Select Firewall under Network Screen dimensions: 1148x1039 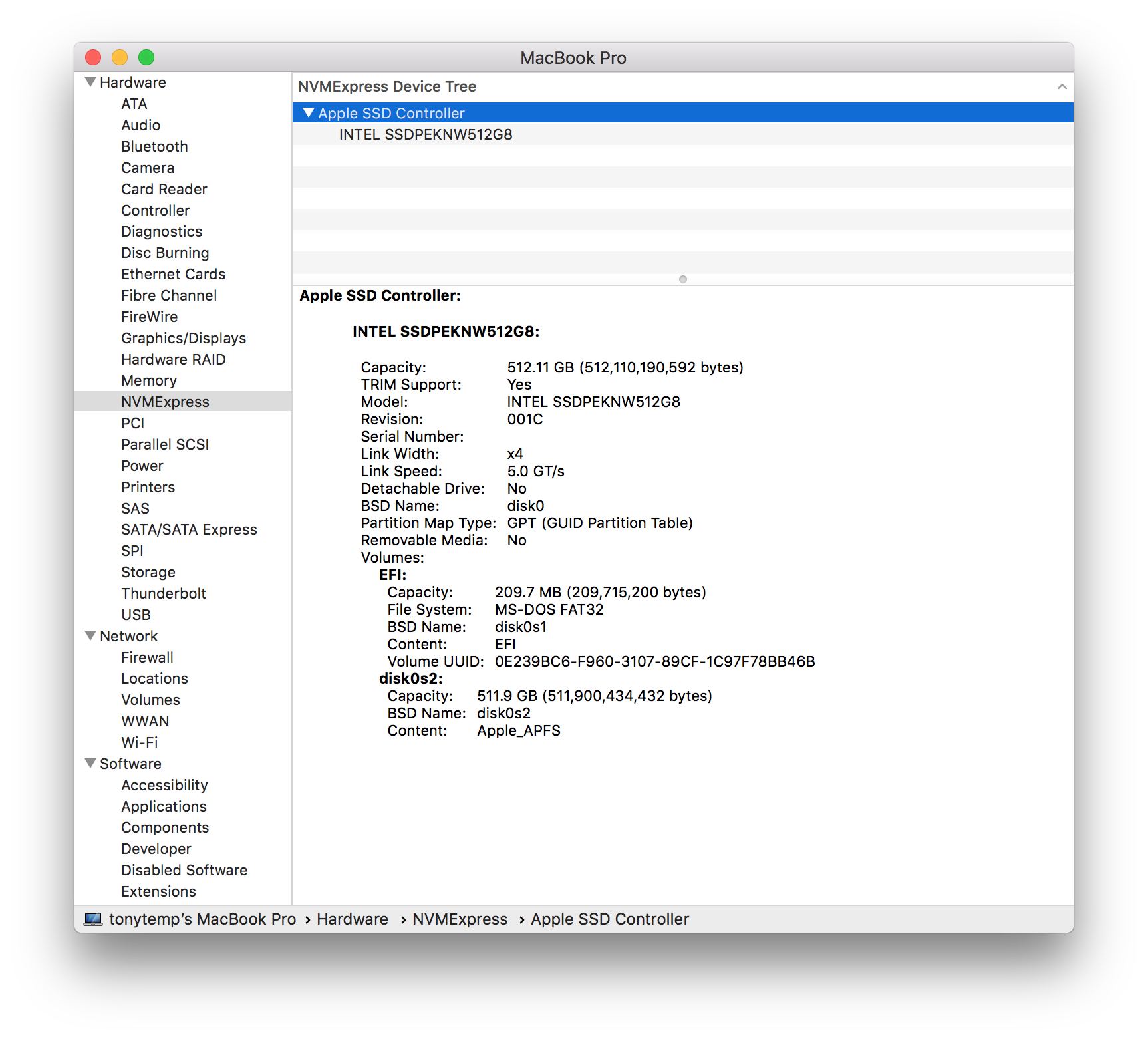tap(147, 657)
